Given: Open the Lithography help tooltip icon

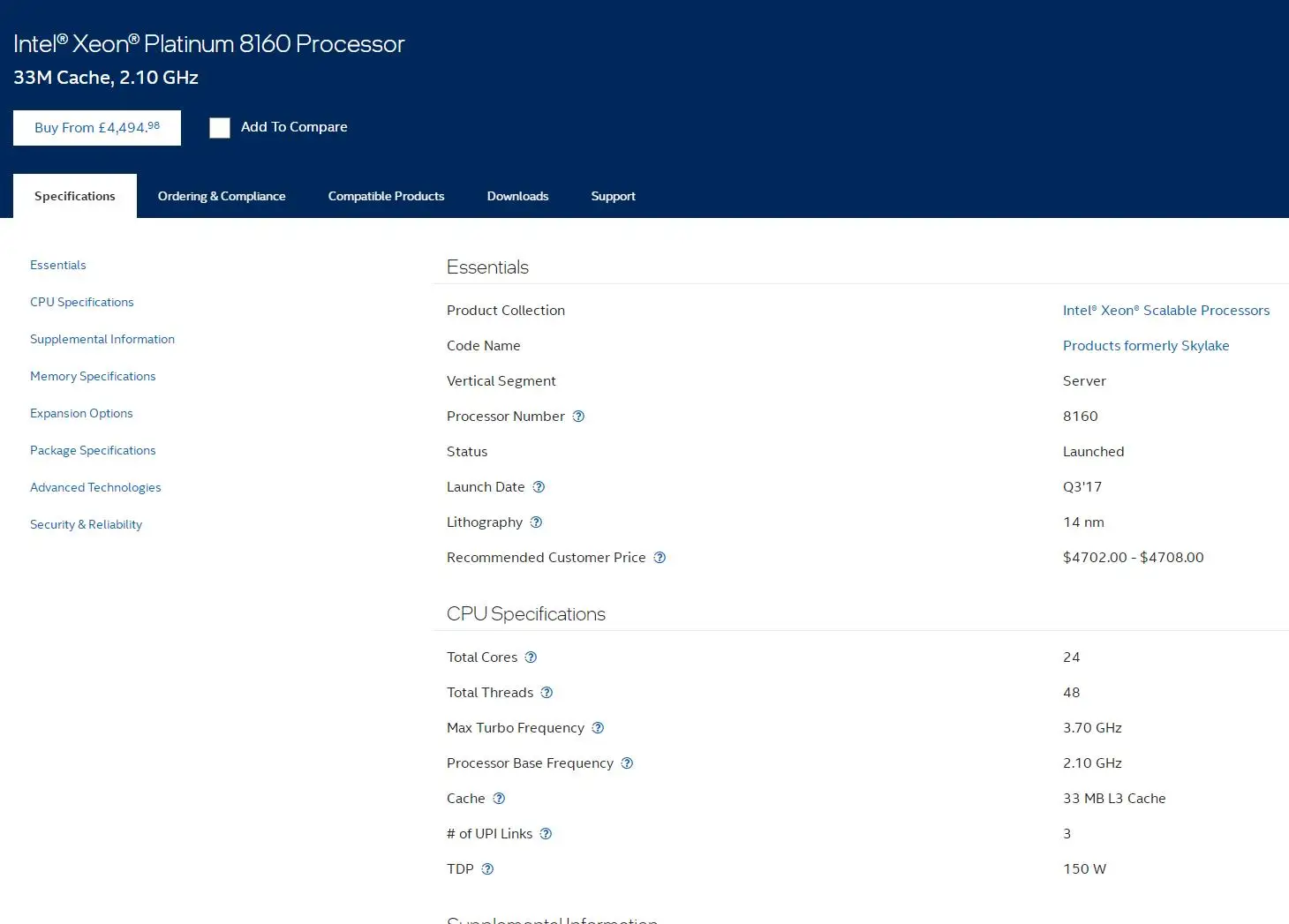Looking at the screenshot, I should tap(536, 522).
